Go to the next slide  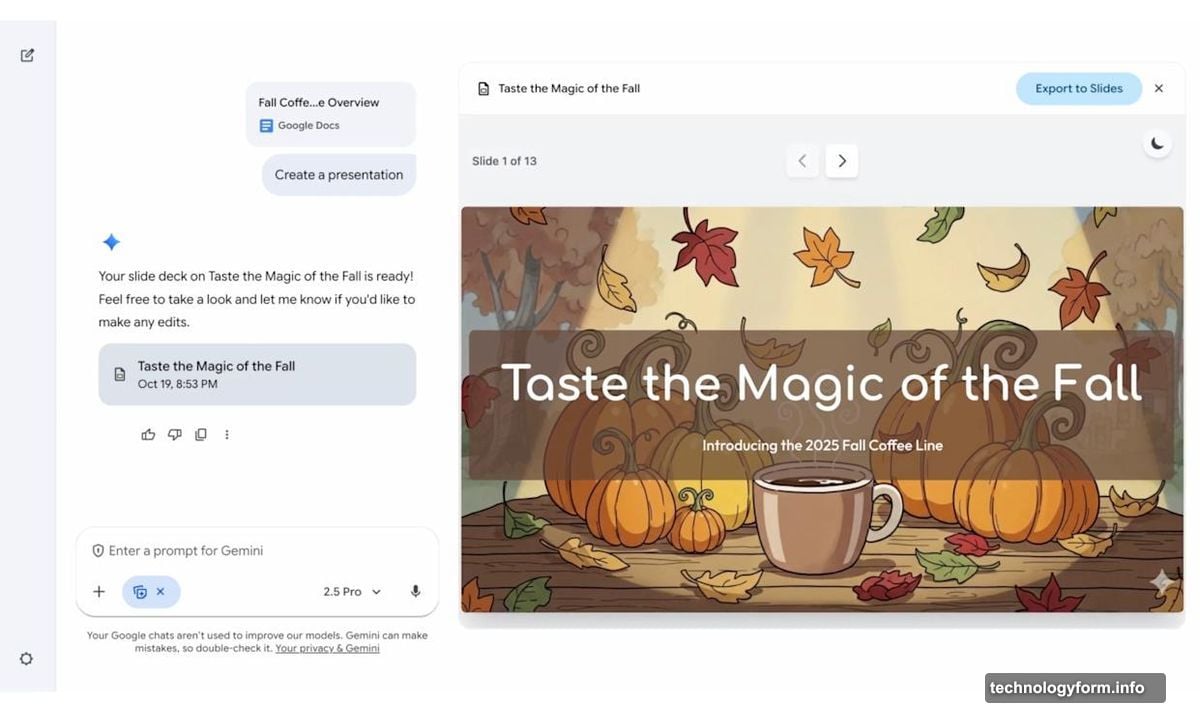842,161
